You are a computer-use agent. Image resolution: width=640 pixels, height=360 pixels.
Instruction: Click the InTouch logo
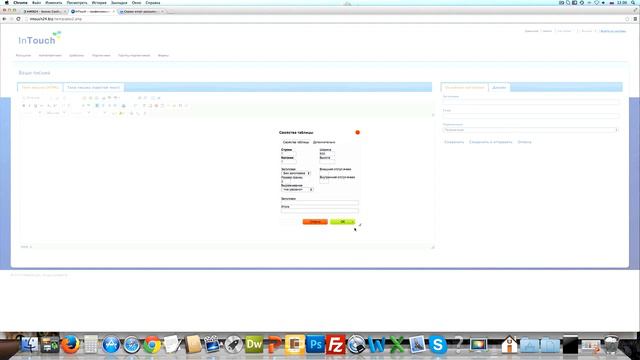point(39,39)
